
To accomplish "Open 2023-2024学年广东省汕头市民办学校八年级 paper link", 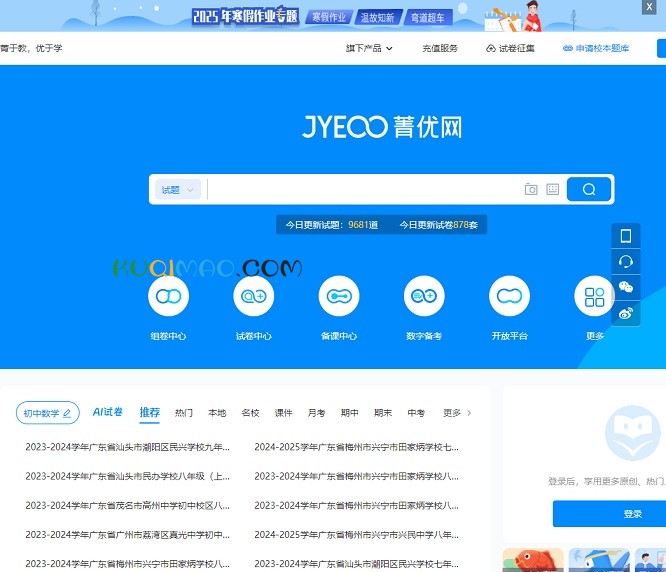I will [x=127, y=476].
